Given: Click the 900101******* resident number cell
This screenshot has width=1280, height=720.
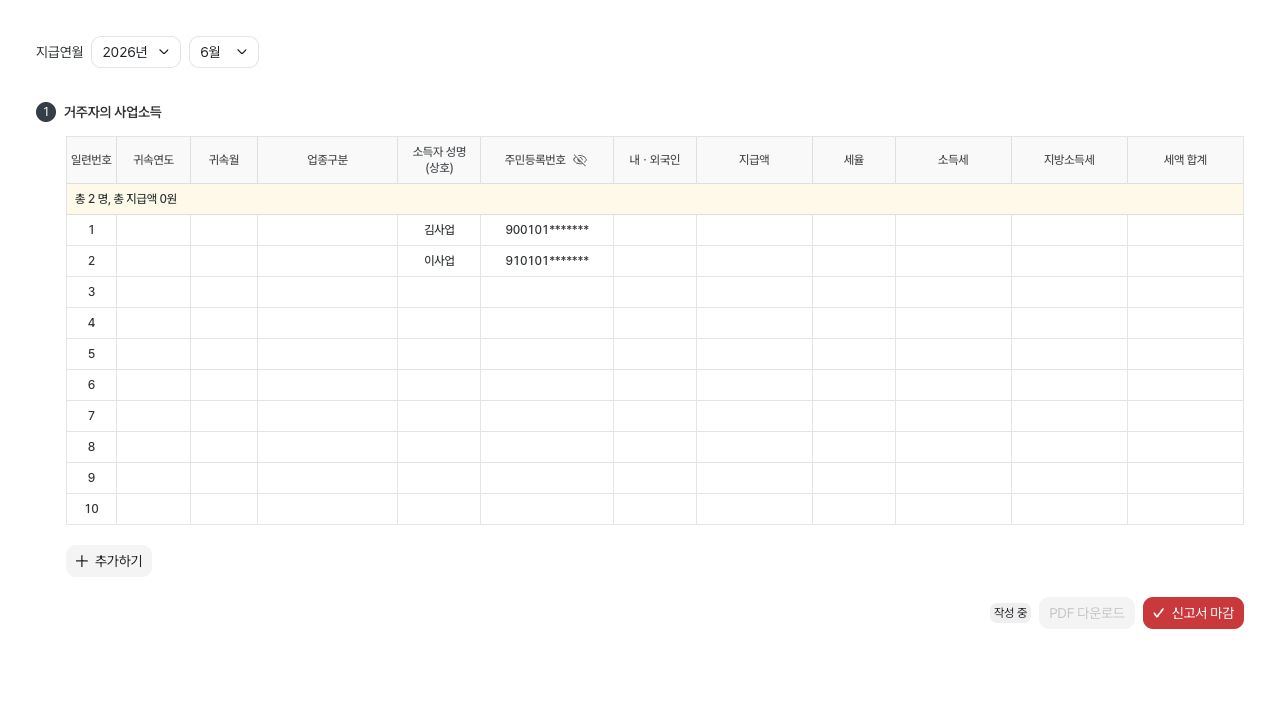Looking at the screenshot, I should 547,230.
